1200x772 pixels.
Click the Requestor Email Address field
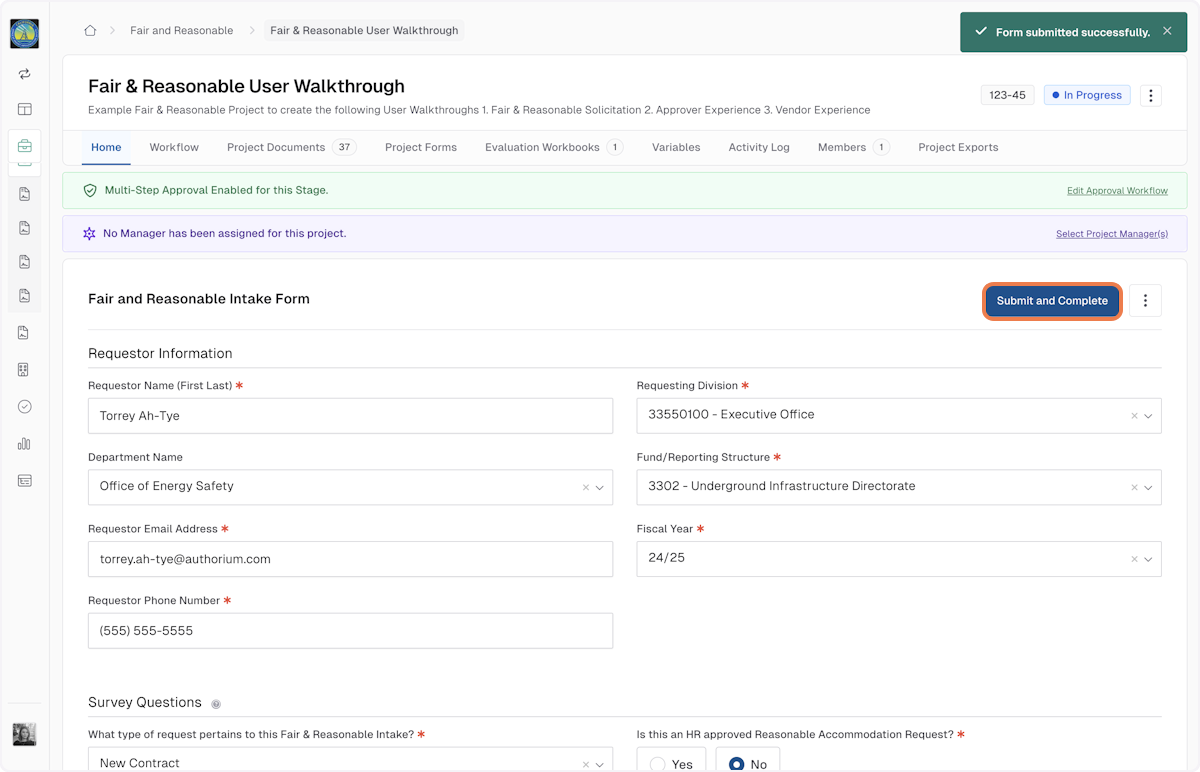pyautogui.click(x=350, y=559)
